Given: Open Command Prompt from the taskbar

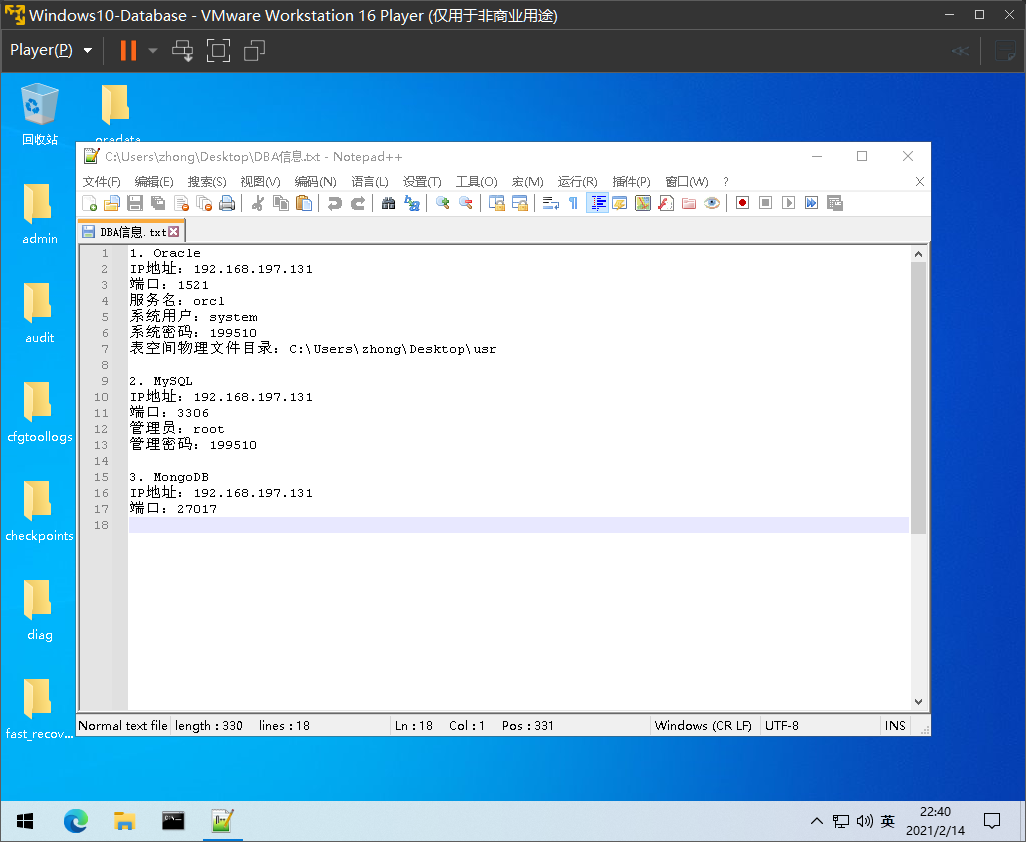Looking at the screenshot, I should pyautogui.click(x=173, y=821).
